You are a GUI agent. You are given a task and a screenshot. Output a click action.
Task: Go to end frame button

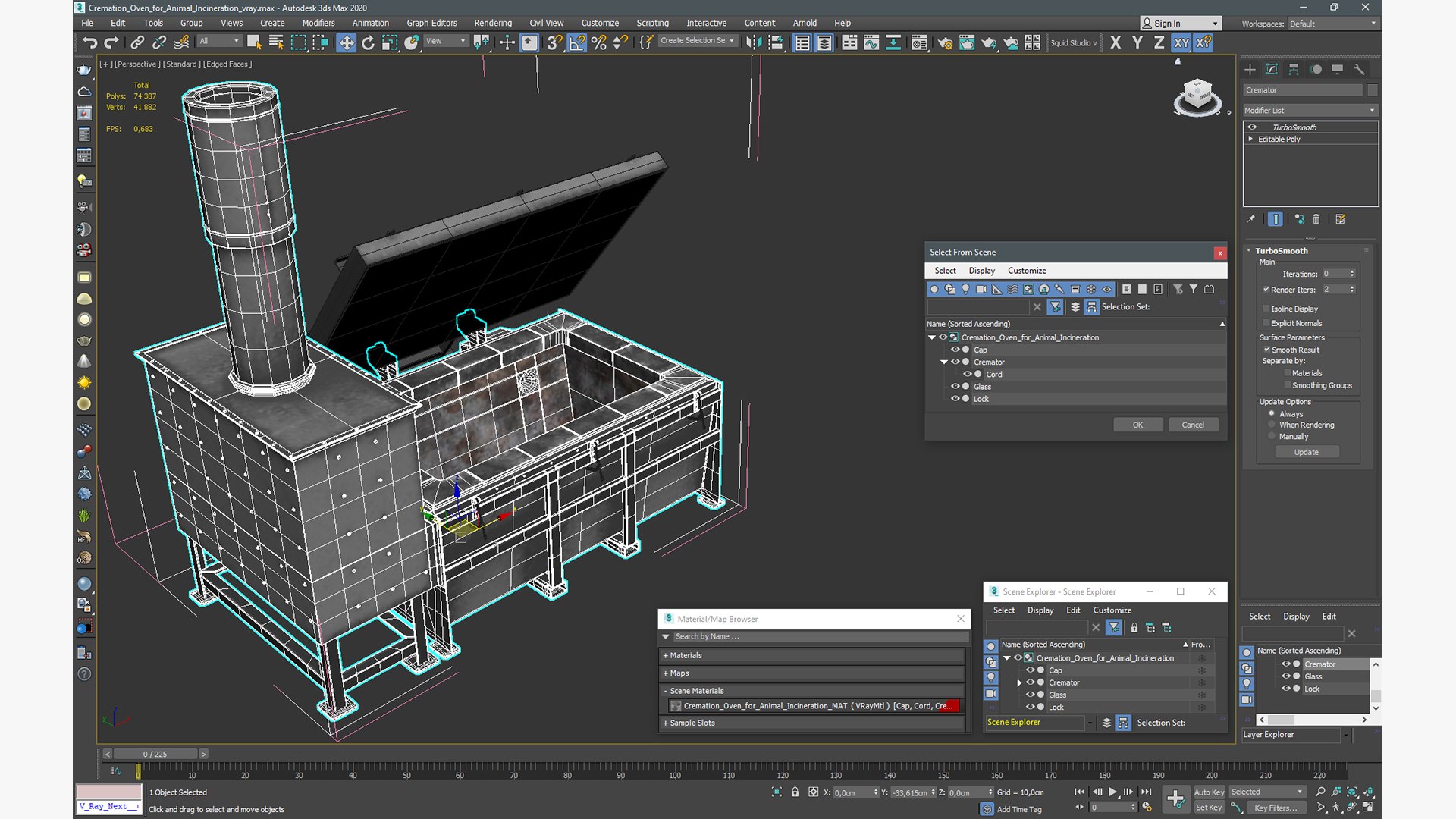tap(1146, 792)
